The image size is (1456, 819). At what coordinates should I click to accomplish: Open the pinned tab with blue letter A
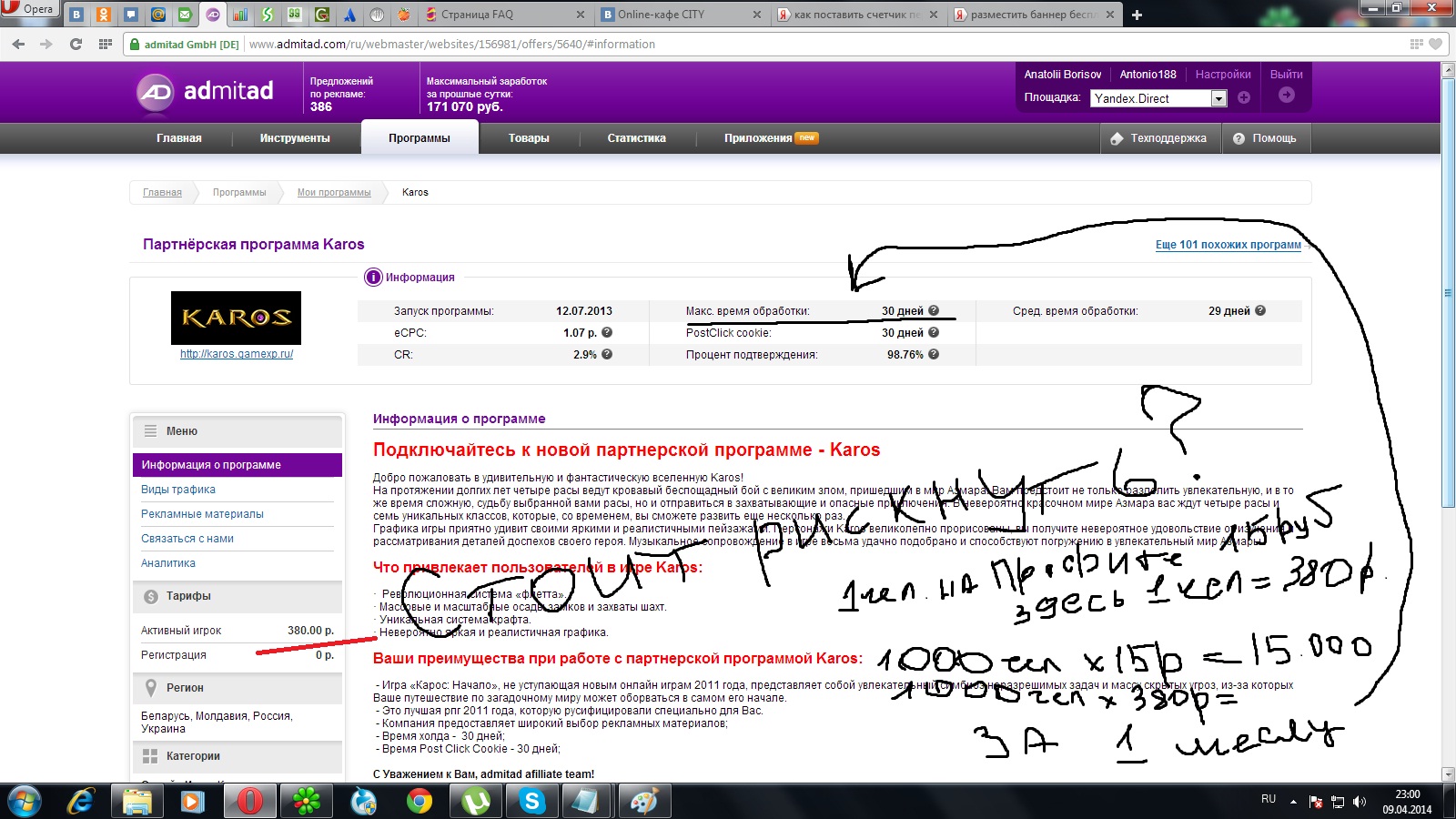tap(349, 15)
